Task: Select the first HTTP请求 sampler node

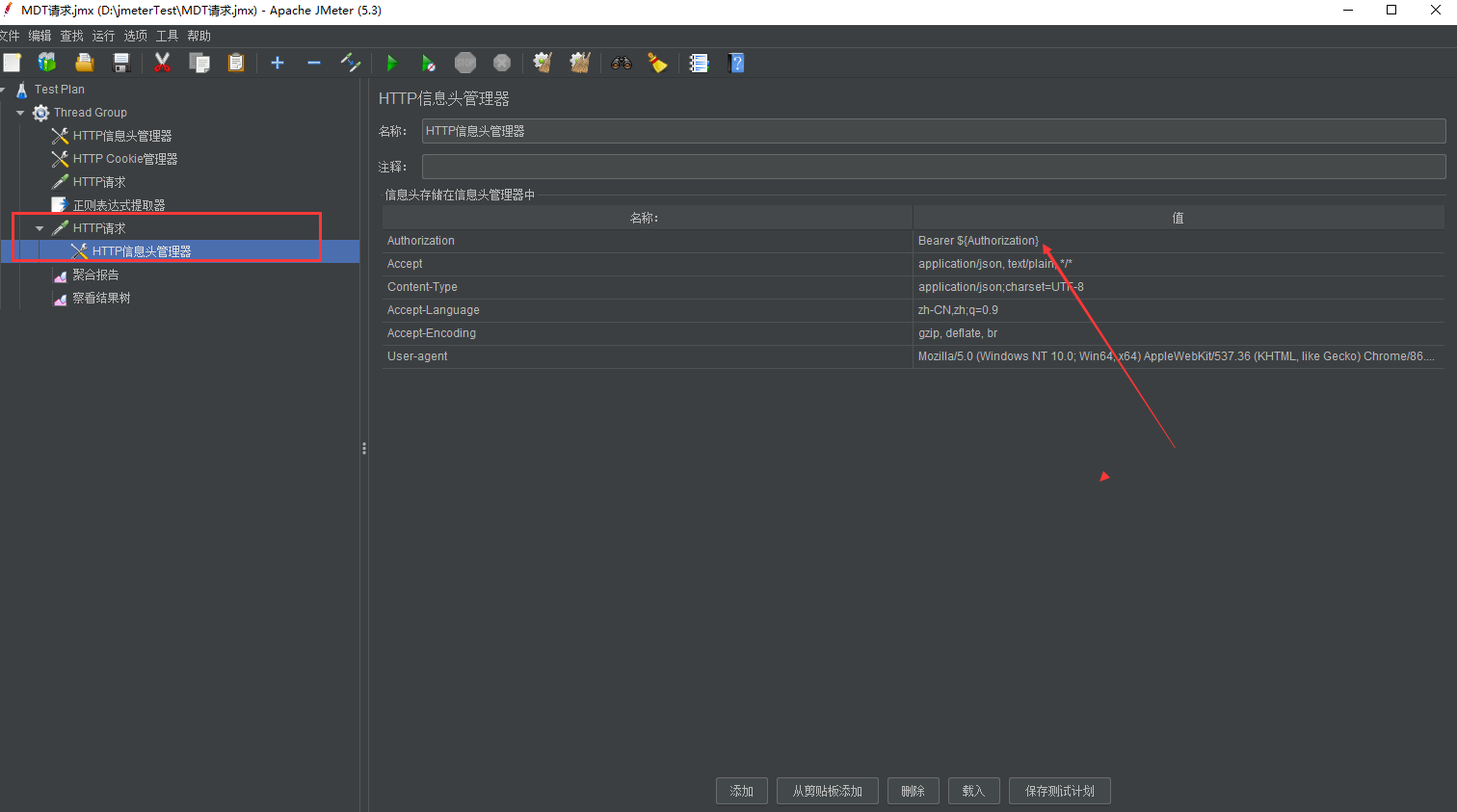Action: (x=99, y=182)
